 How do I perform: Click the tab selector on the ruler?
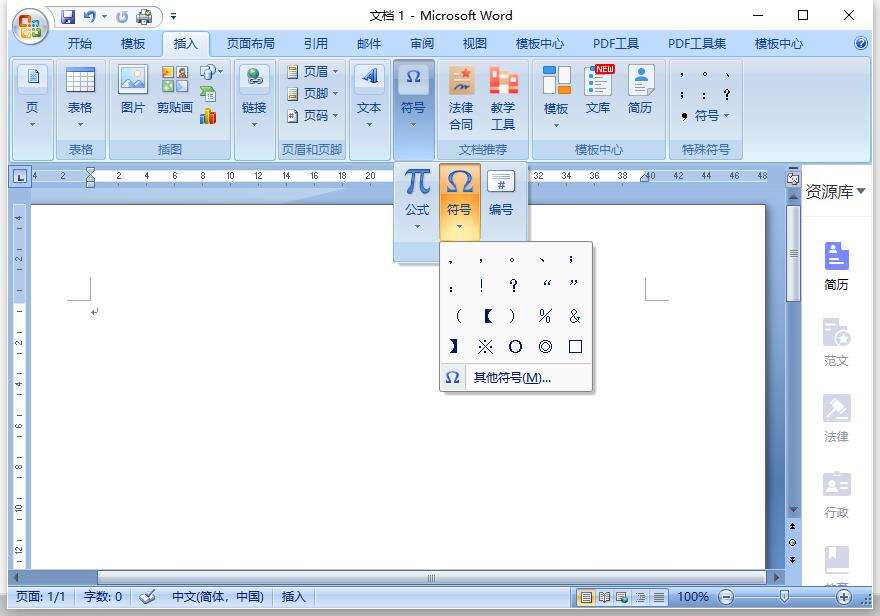point(20,177)
